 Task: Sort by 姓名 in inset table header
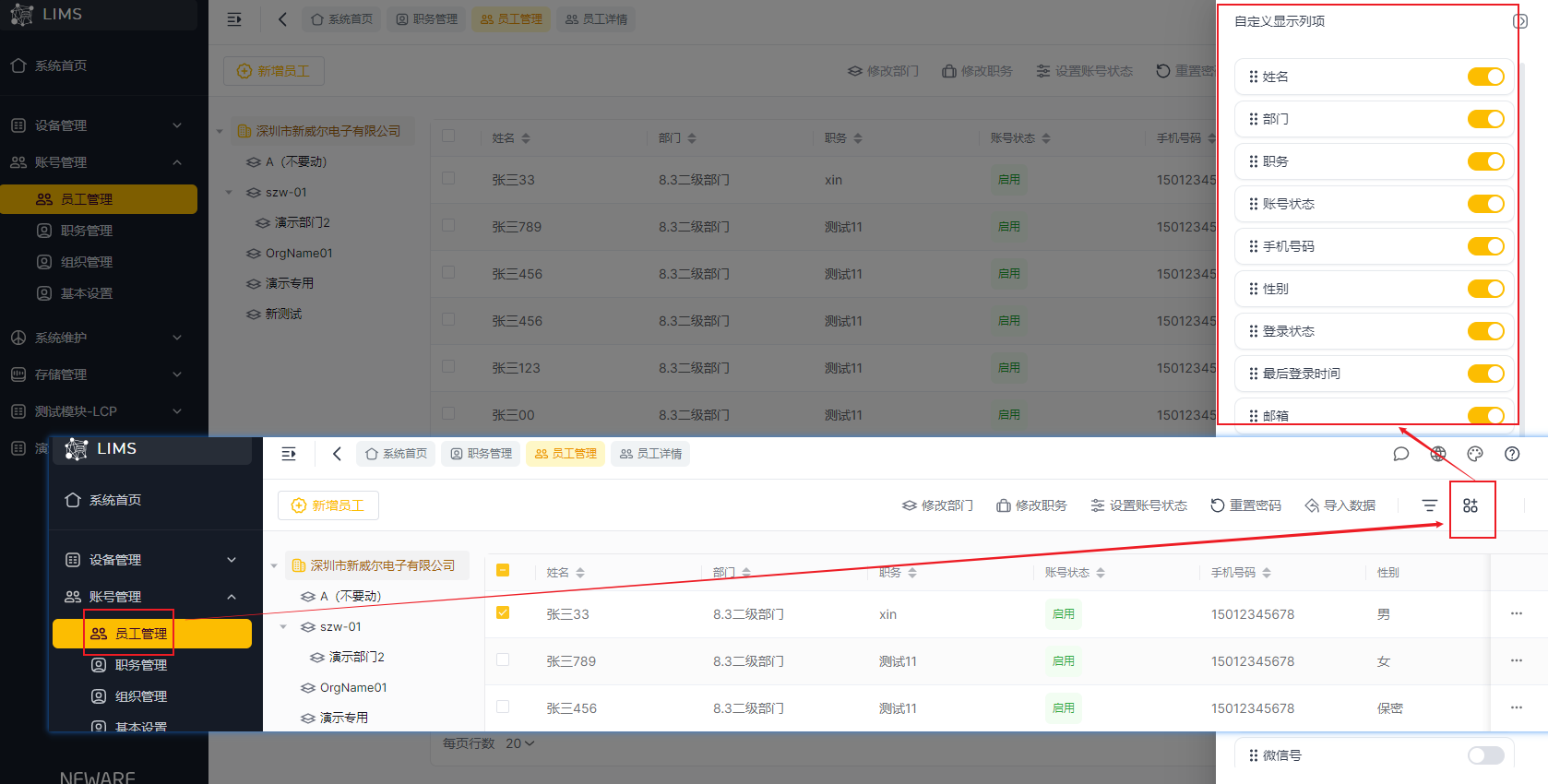point(580,573)
